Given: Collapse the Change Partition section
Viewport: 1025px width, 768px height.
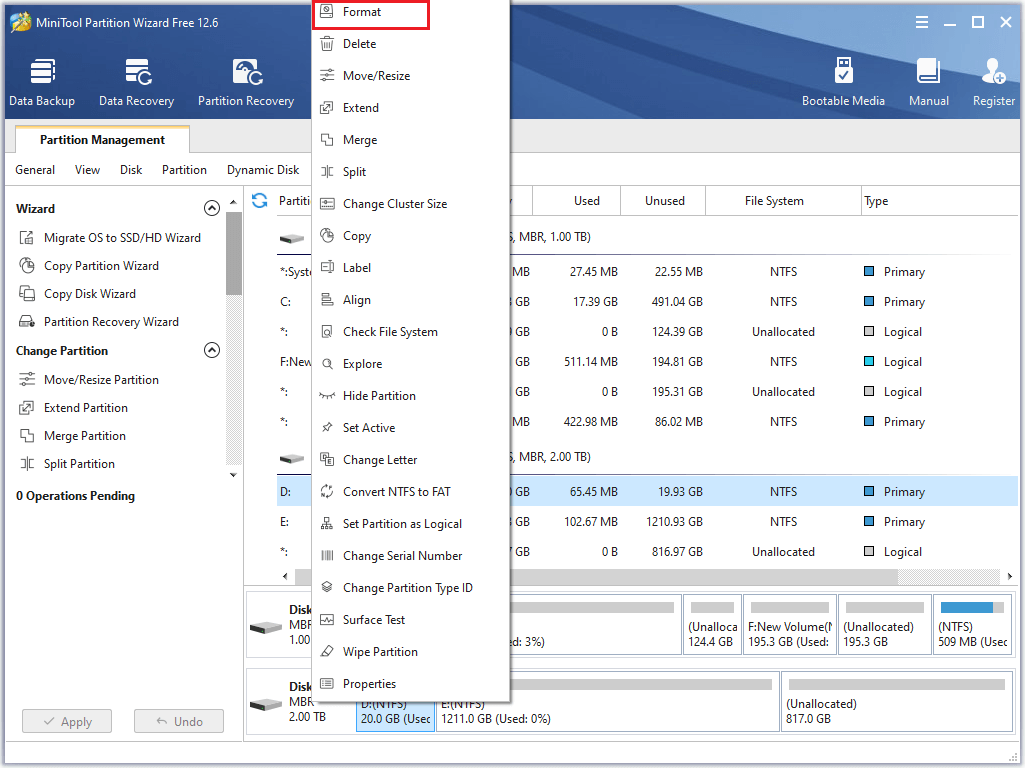Looking at the screenshot, I should coord(212,350).
